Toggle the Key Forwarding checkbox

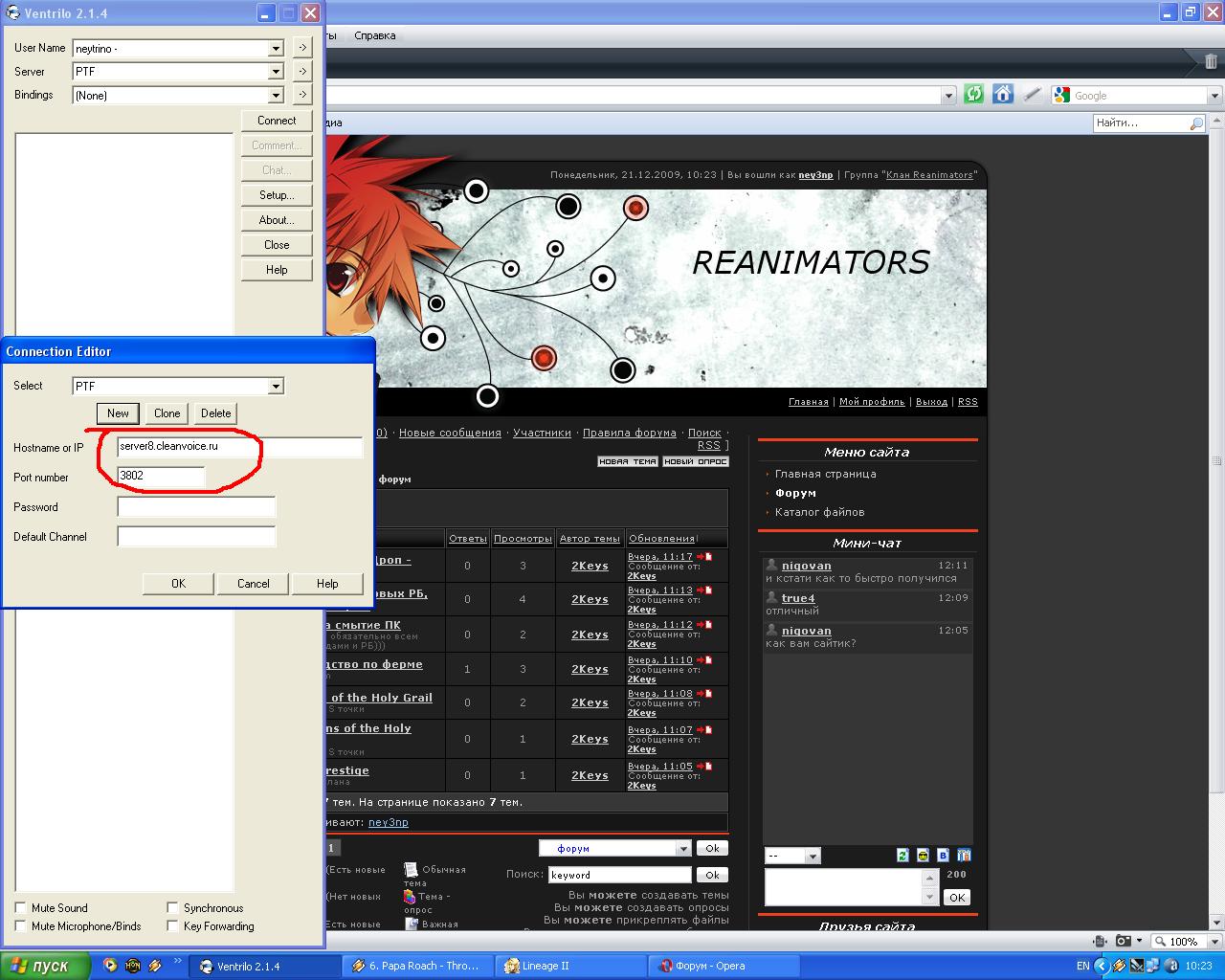(x=172, y=925)
